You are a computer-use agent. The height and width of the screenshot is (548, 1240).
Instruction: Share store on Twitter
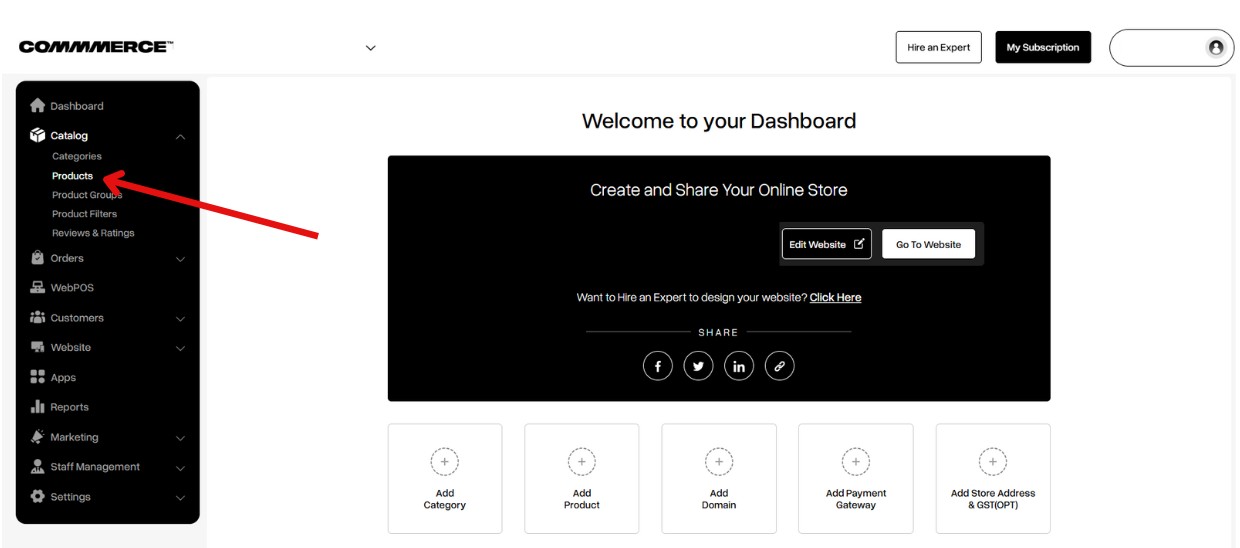point(698,367)
